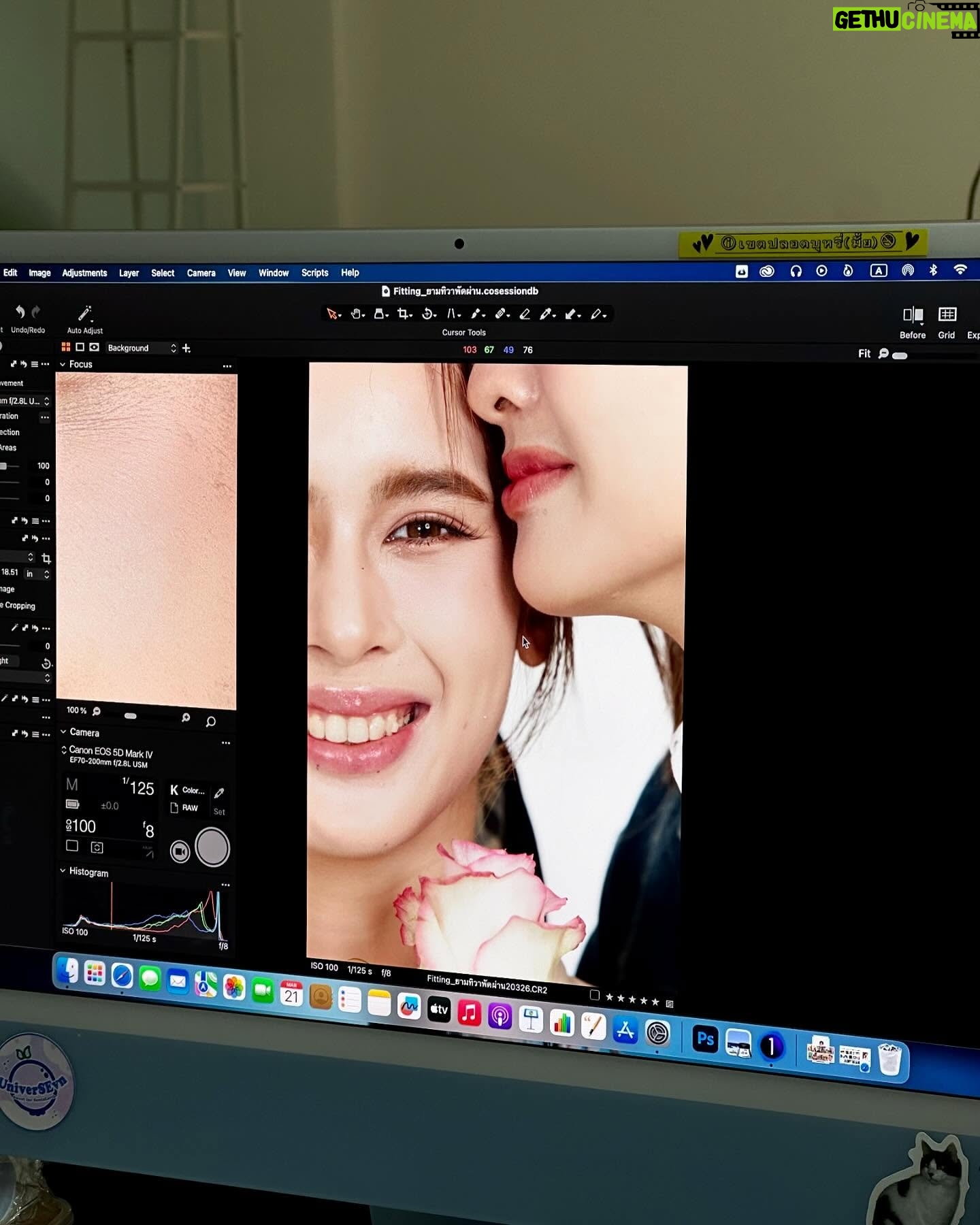980x1225 pixels.
Task: Click the ISO 100 value
Action: [x=80, y=826]
